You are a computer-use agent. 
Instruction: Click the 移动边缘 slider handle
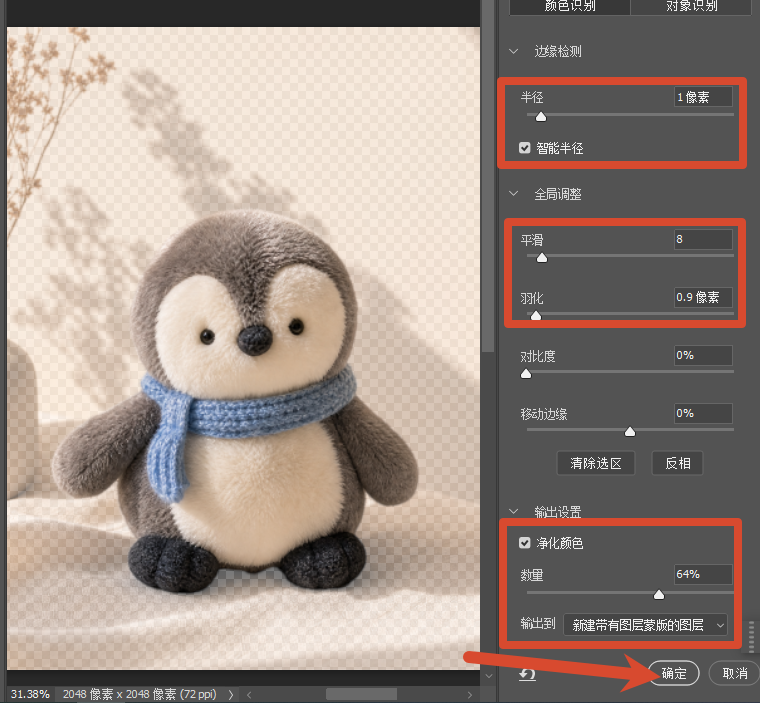coord(630,431)
